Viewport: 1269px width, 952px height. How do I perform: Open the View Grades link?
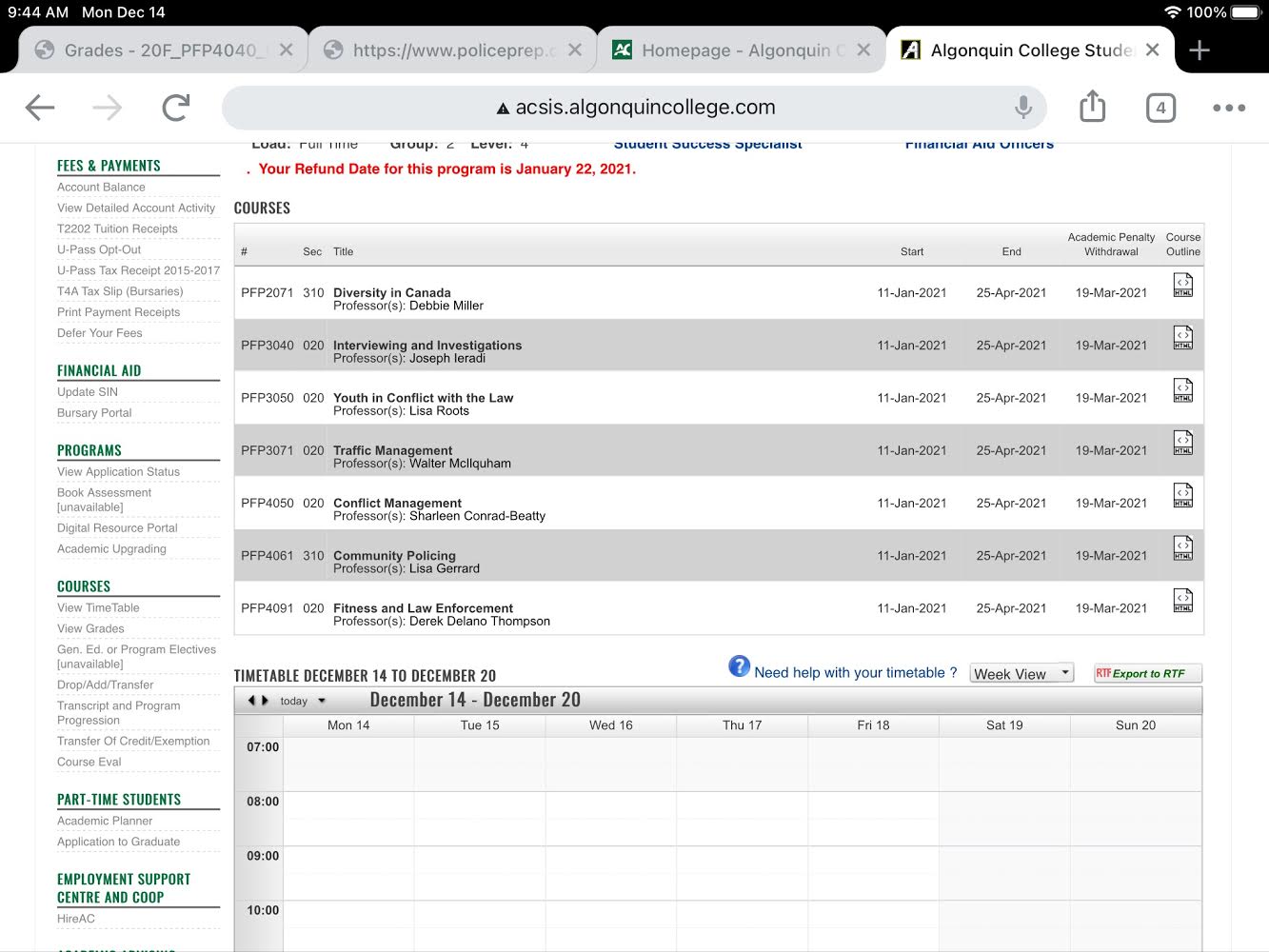coord(90,628)
